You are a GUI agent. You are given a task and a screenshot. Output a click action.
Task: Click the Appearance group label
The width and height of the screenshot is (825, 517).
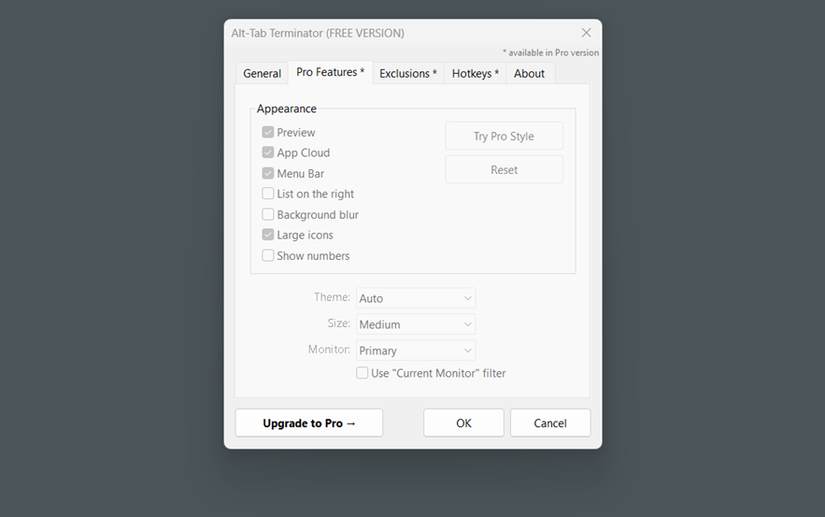tap(287, 109)
